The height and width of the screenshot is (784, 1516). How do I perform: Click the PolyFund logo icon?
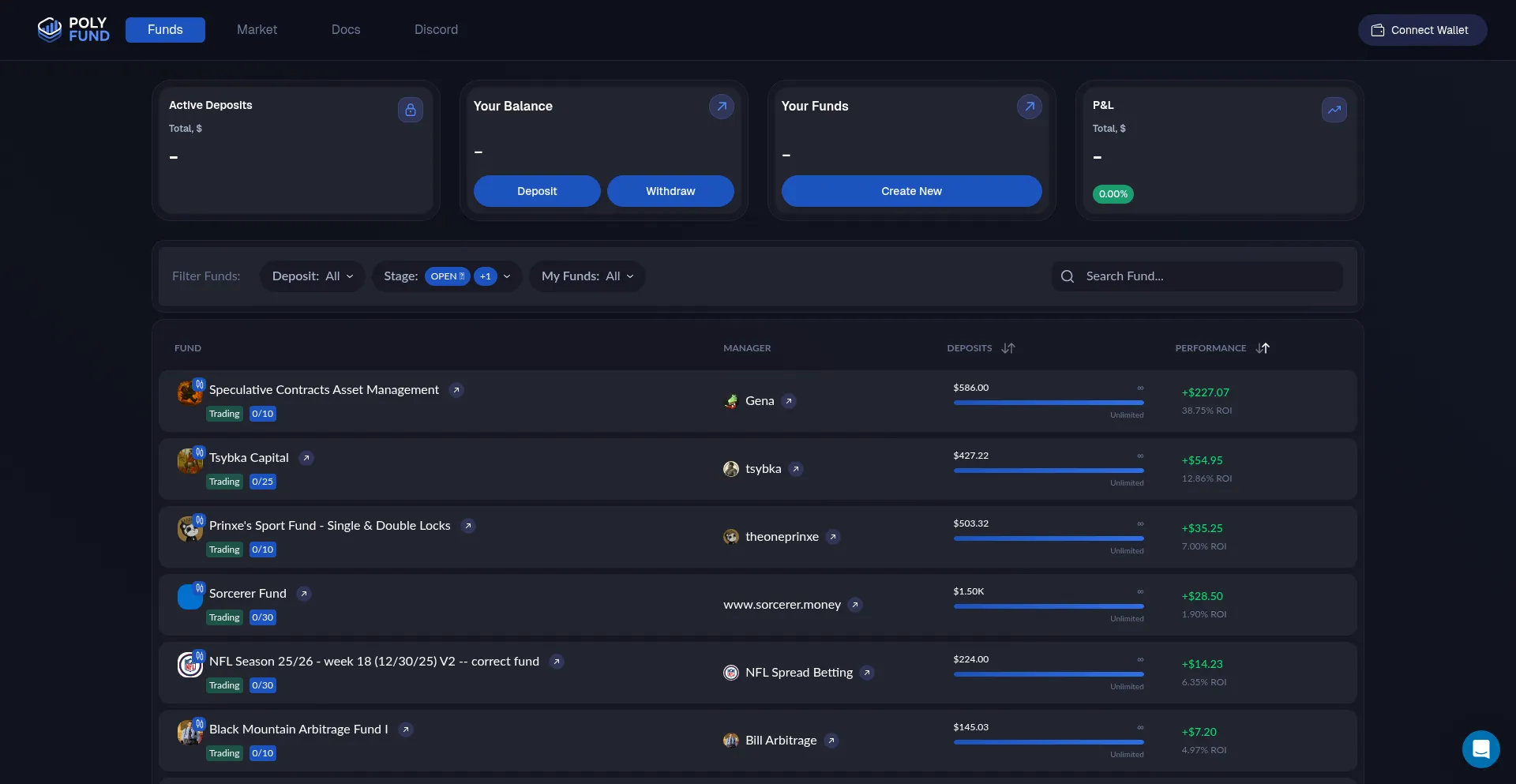pyautogui.click(x=50, y=30)
